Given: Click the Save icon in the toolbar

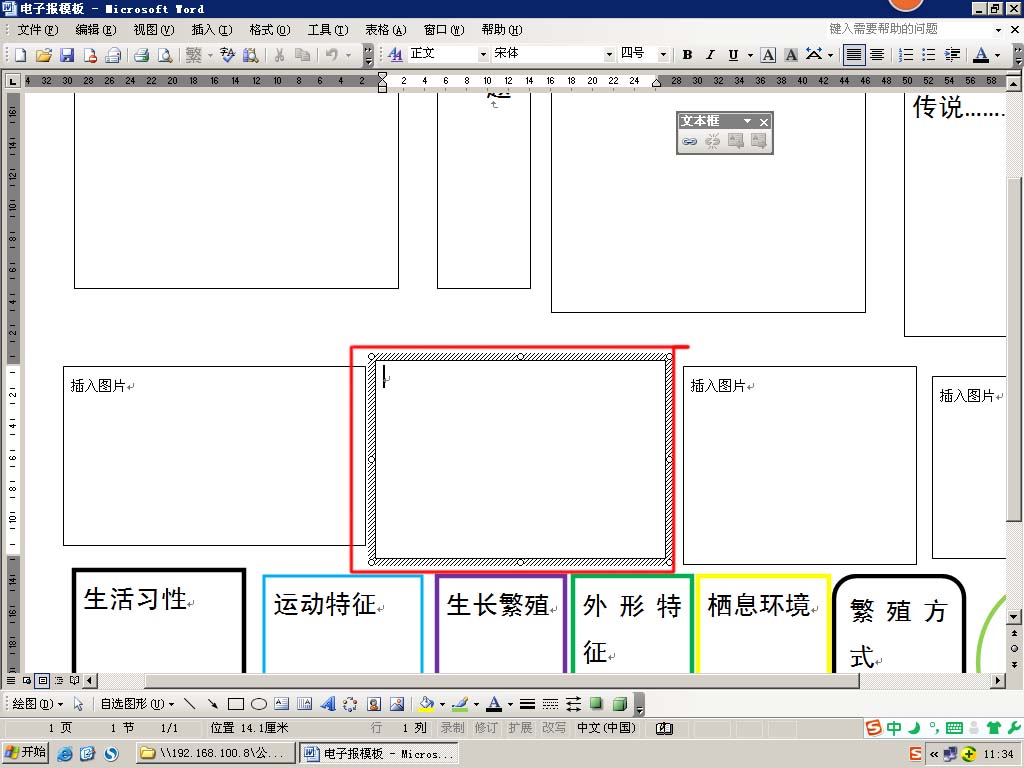Looking at the screenshot, I should pos(67,55).
